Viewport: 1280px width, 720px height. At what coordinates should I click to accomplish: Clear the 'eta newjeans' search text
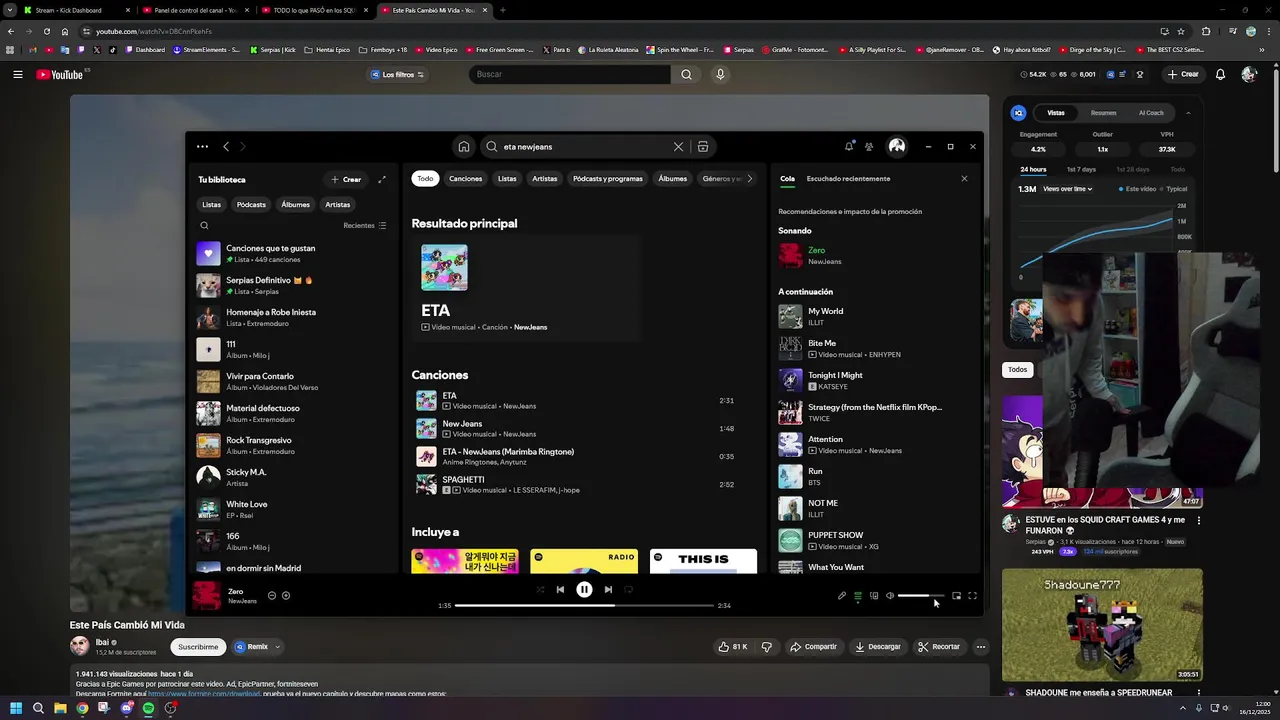click(678, 146)
